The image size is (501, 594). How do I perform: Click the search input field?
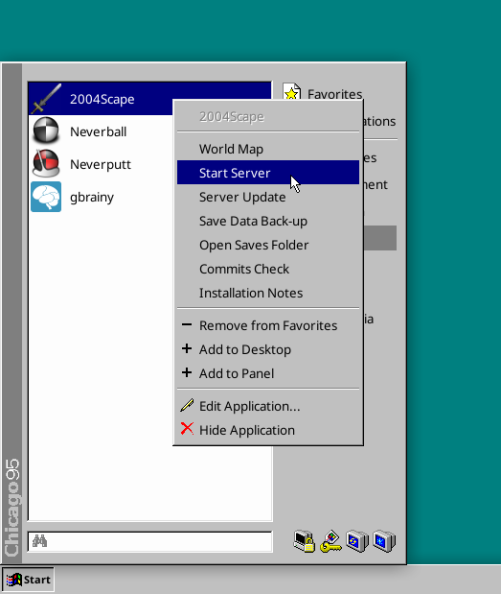(x=150, y=541)
